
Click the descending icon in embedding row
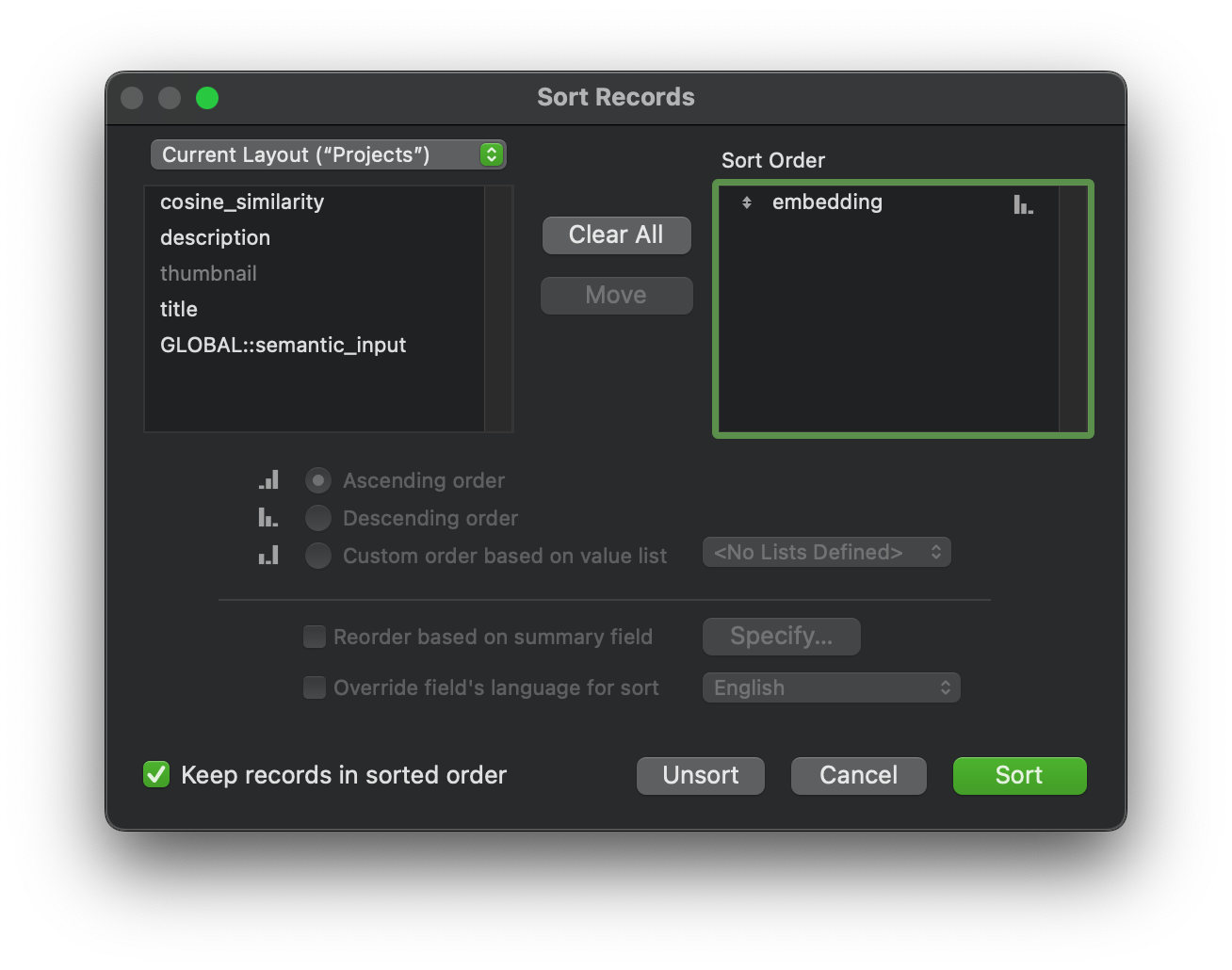pyautogui.click(x=1023, y=203)
